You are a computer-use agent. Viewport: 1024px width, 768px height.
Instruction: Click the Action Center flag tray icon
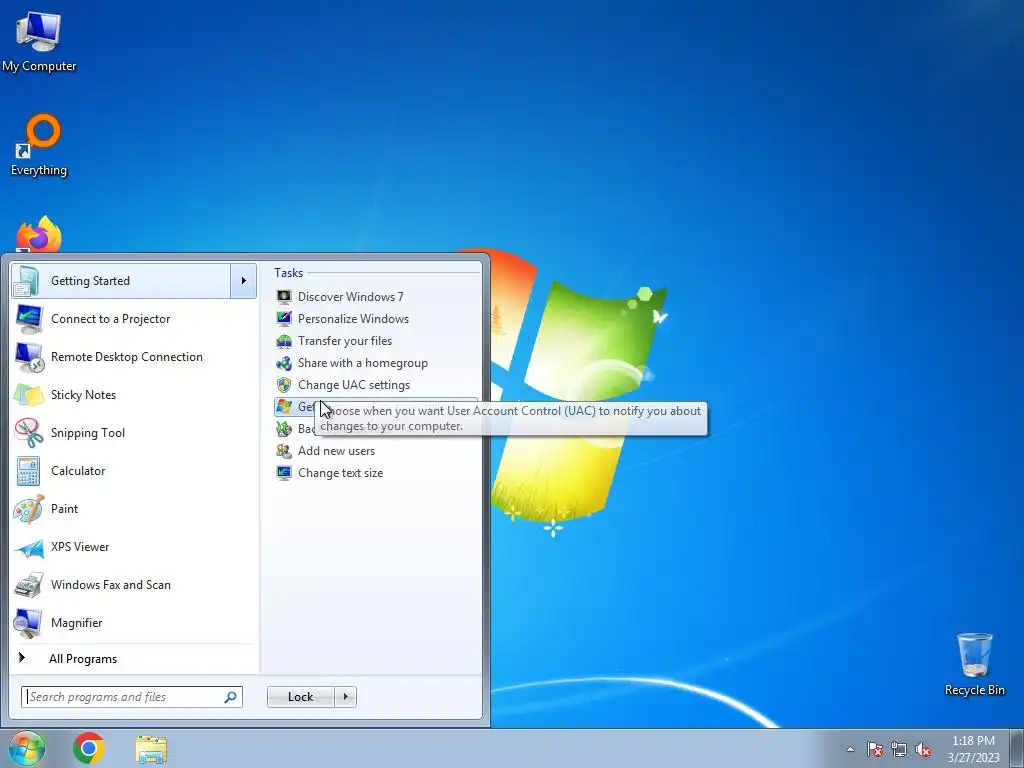point(874,749)
